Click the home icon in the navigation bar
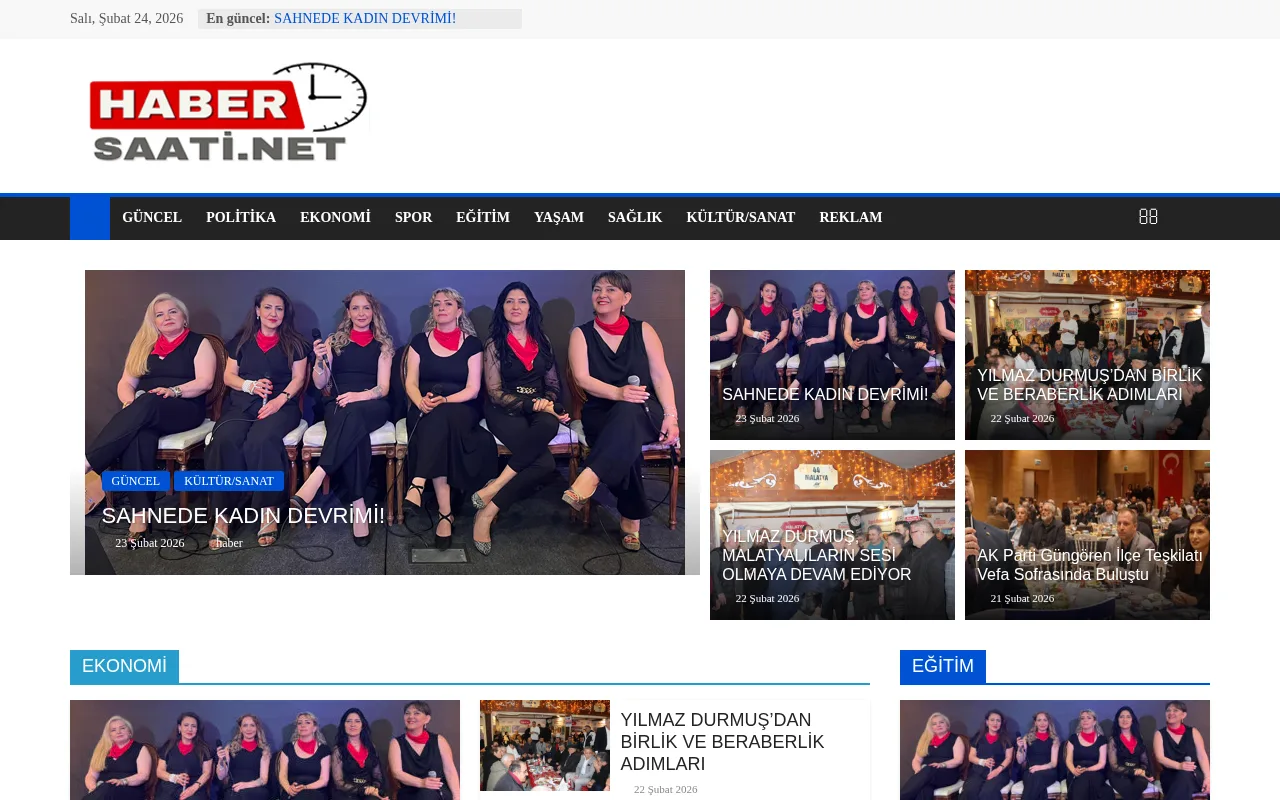This screenshot has height=800, width=1280. click(x=89, y=217)
